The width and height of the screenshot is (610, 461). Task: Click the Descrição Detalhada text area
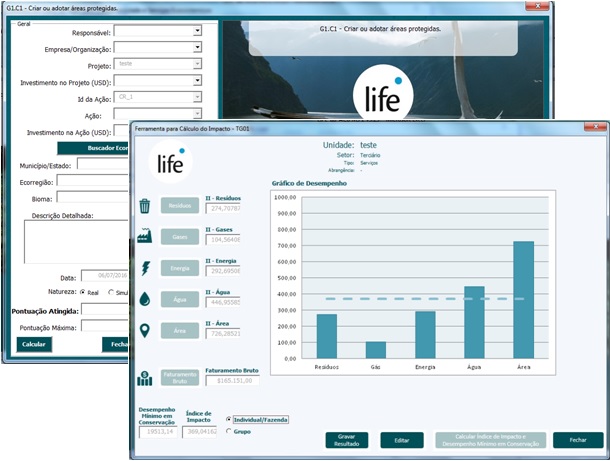(76, 242)
